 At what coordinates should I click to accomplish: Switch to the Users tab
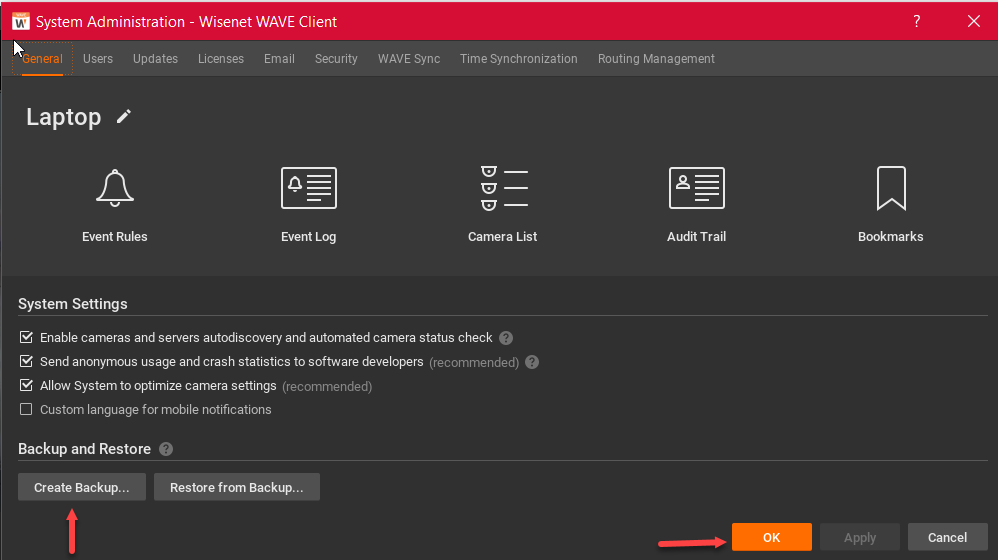(97, 59)
